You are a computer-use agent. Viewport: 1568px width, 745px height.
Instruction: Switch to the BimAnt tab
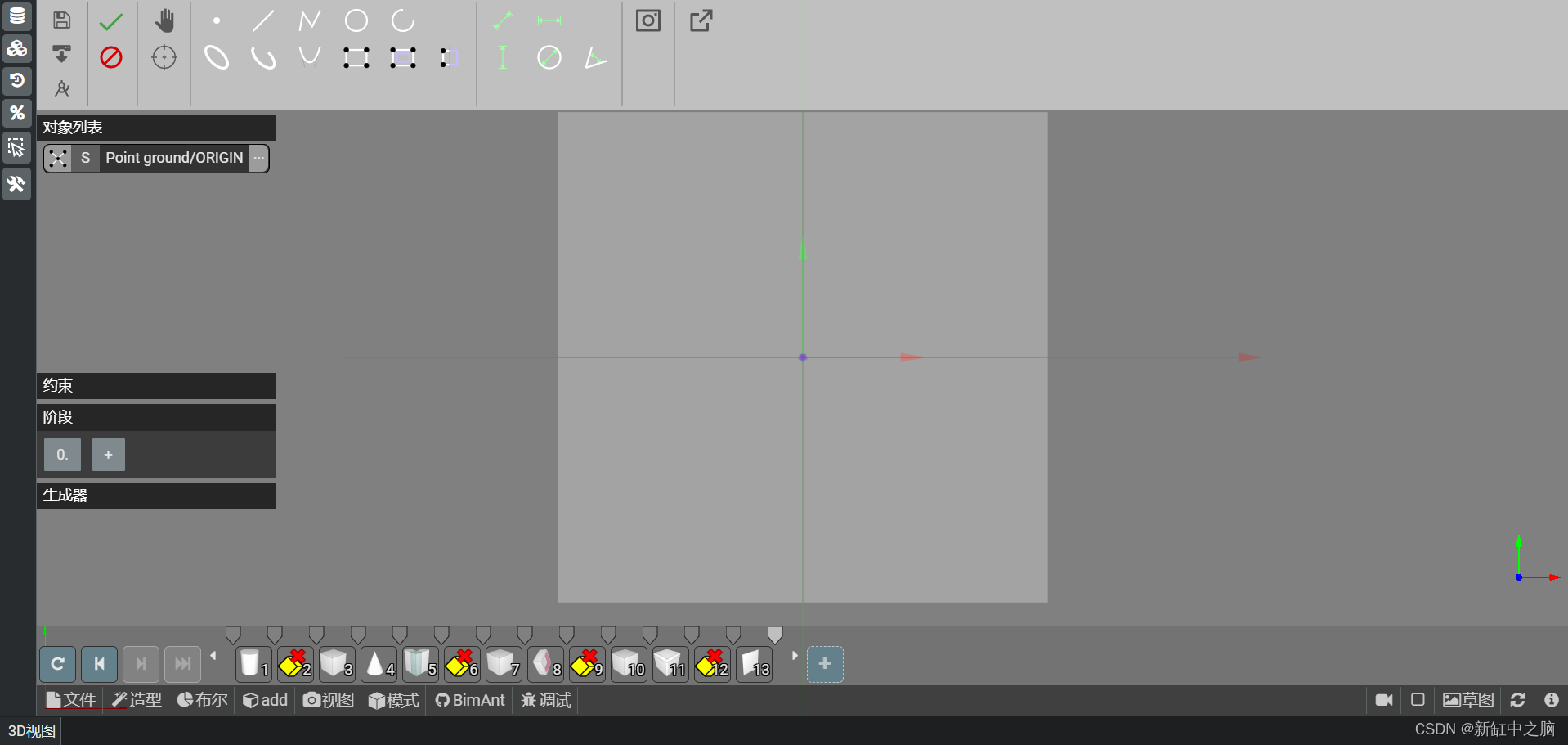click(x=470, y=700)
